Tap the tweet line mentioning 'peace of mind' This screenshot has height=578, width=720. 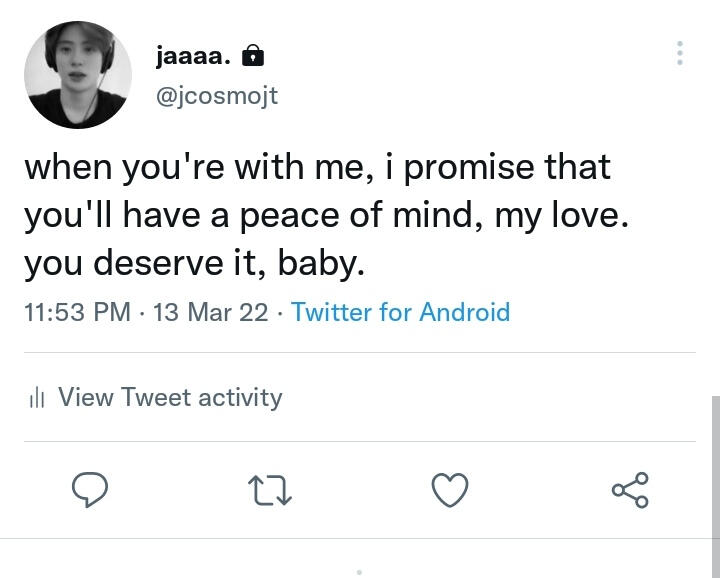(326, 214)
